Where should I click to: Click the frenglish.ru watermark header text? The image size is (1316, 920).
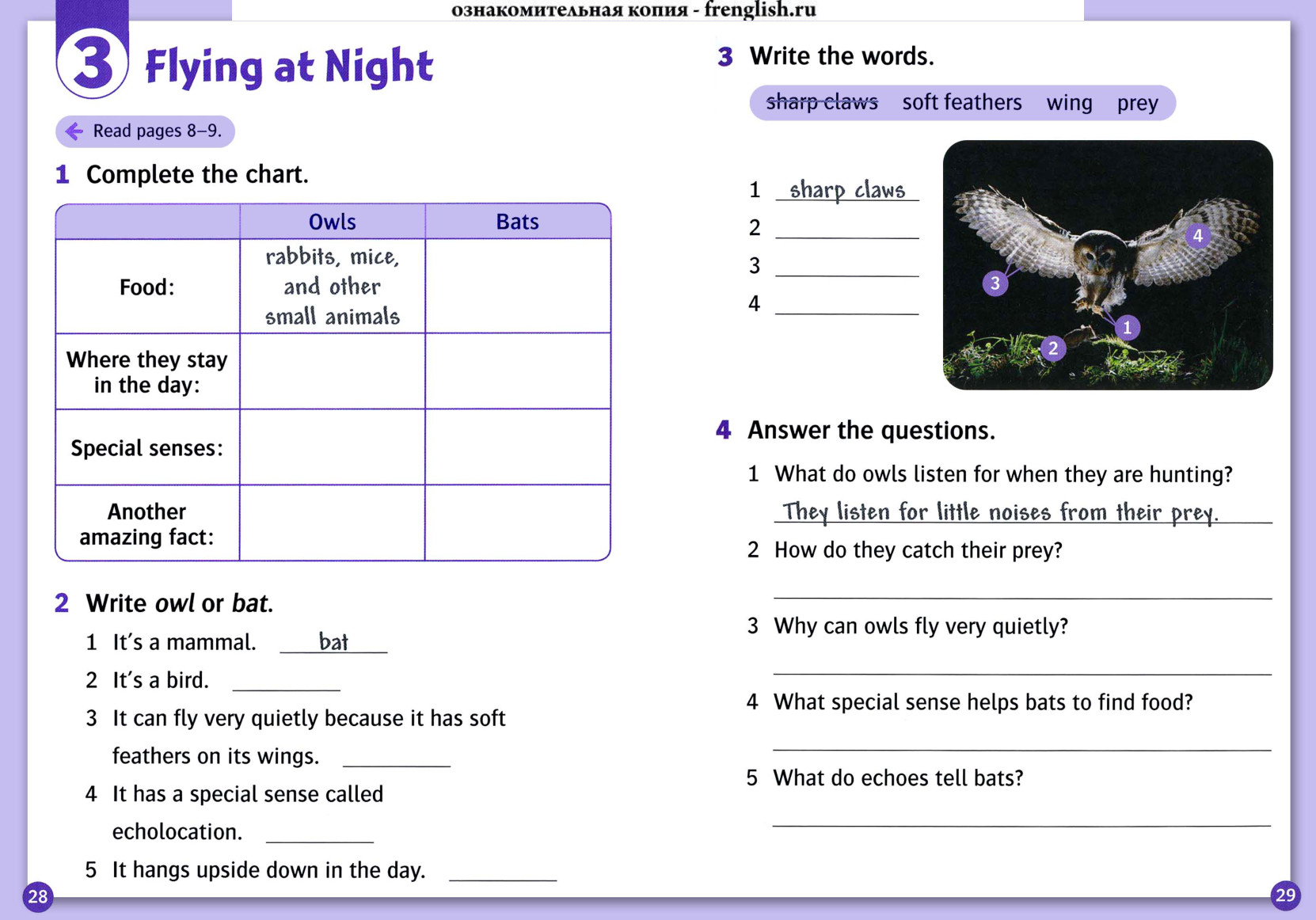coord(633,10)
